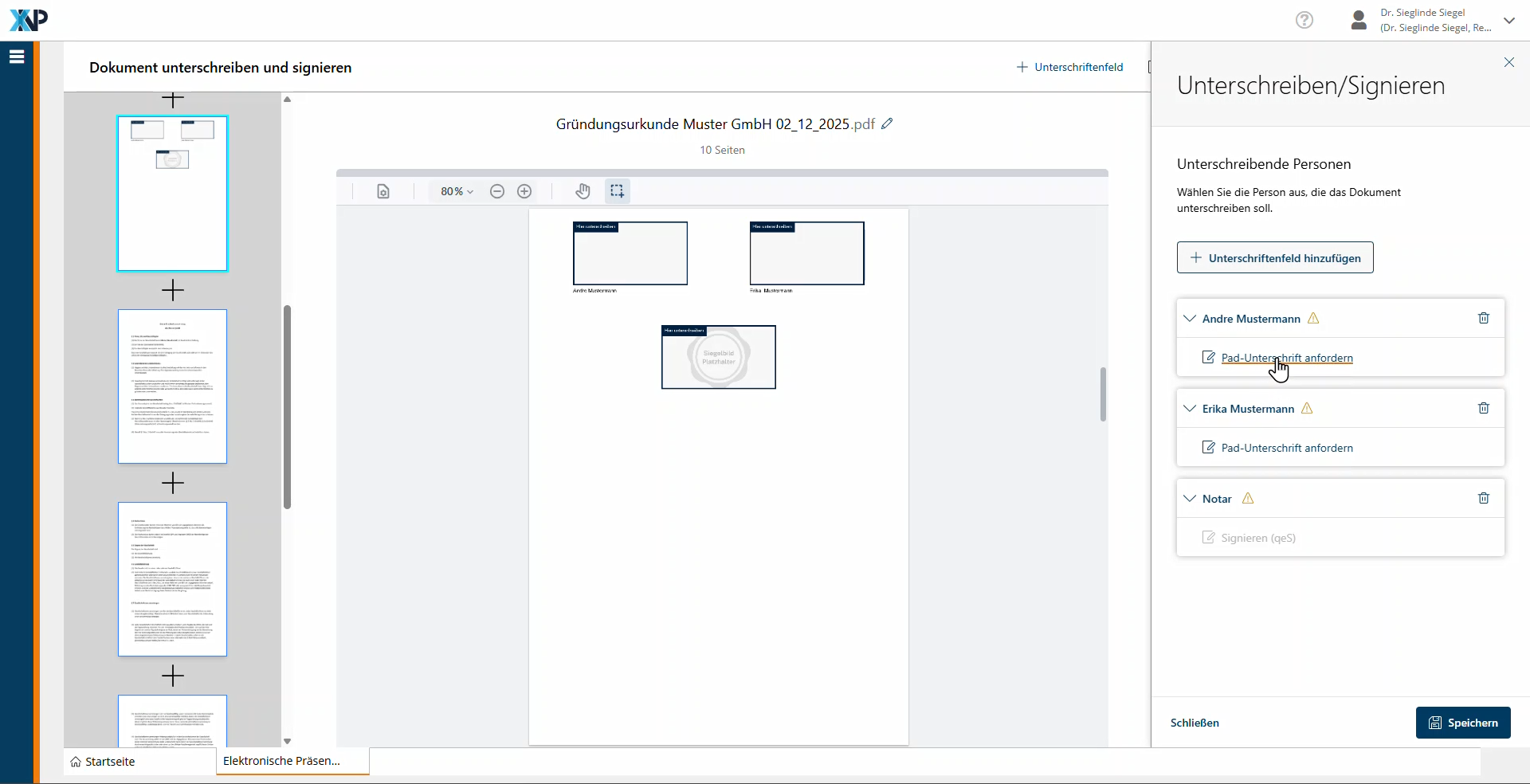The height and width of the screenshot is (784, 1530).
Task: Open the user account dropdown for Dr. Sieglinde Siegel
Action: 1508,21
